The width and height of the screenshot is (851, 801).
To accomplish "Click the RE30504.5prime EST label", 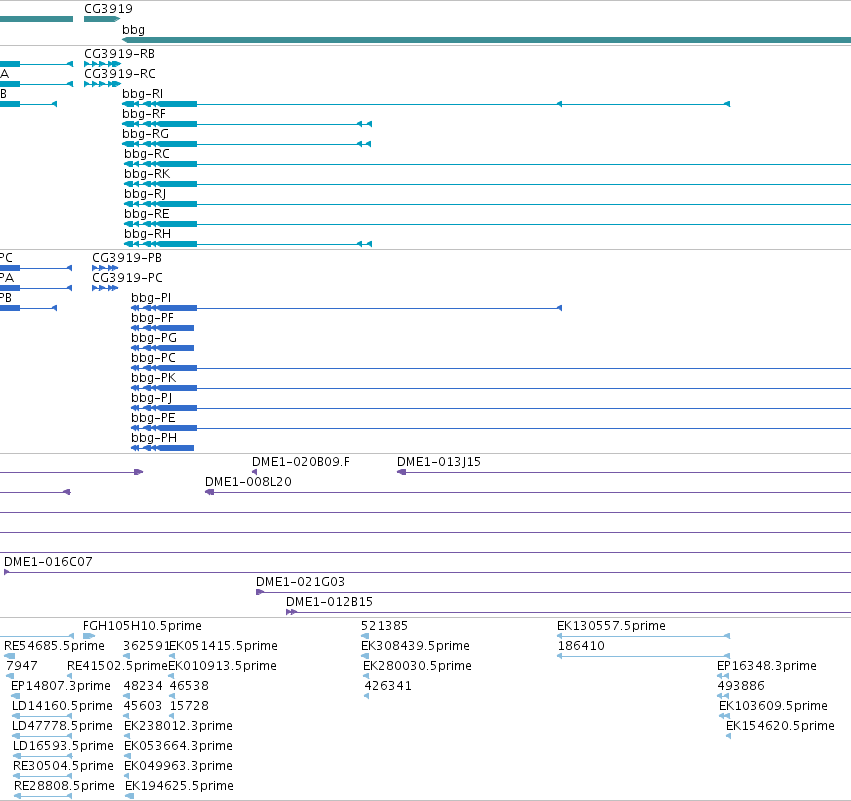I will tap(63, 766).
